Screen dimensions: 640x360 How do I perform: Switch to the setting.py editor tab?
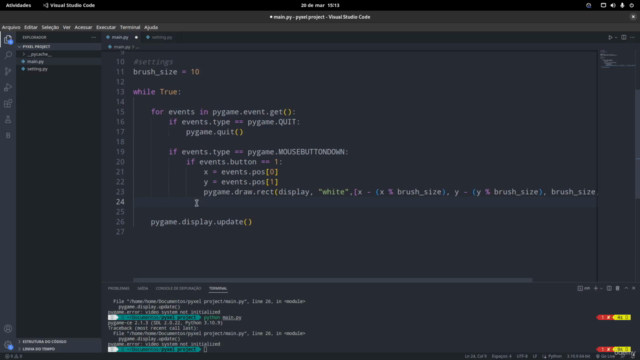click(159, 37)
